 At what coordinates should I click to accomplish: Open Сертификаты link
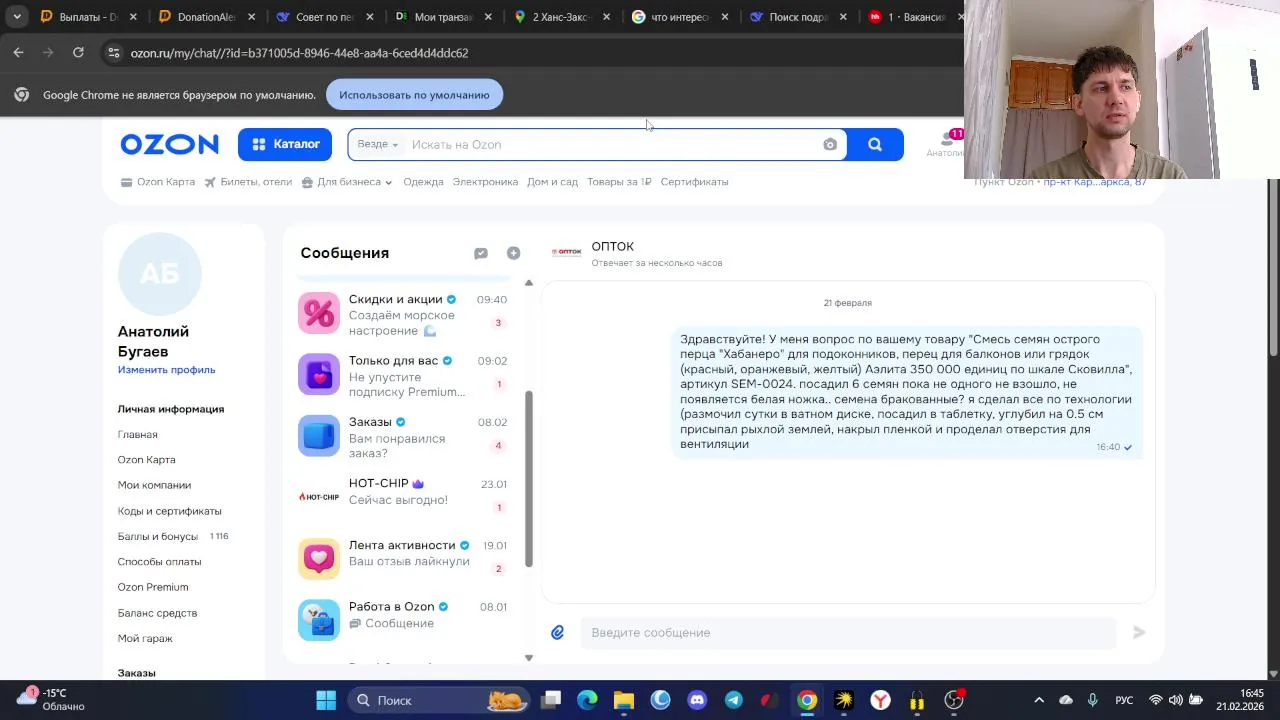(694, 182)
